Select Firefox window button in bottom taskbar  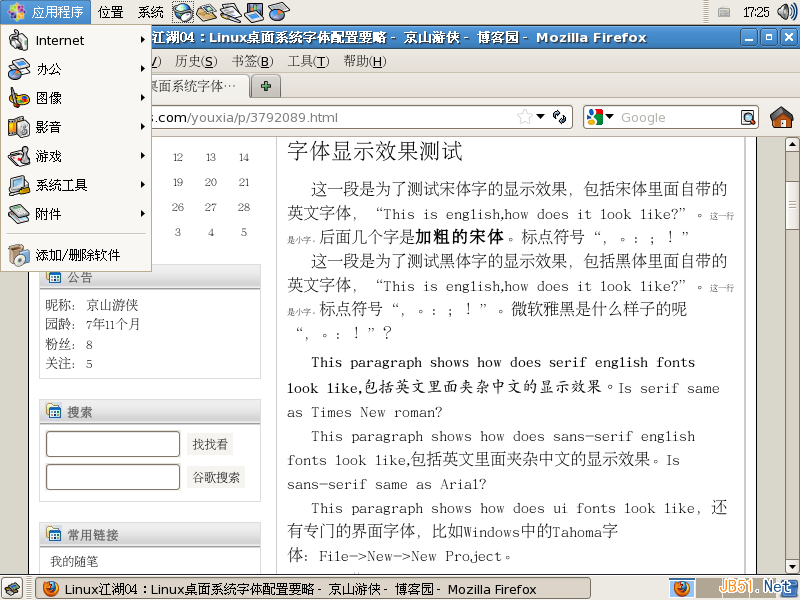[x=312, y=589]
